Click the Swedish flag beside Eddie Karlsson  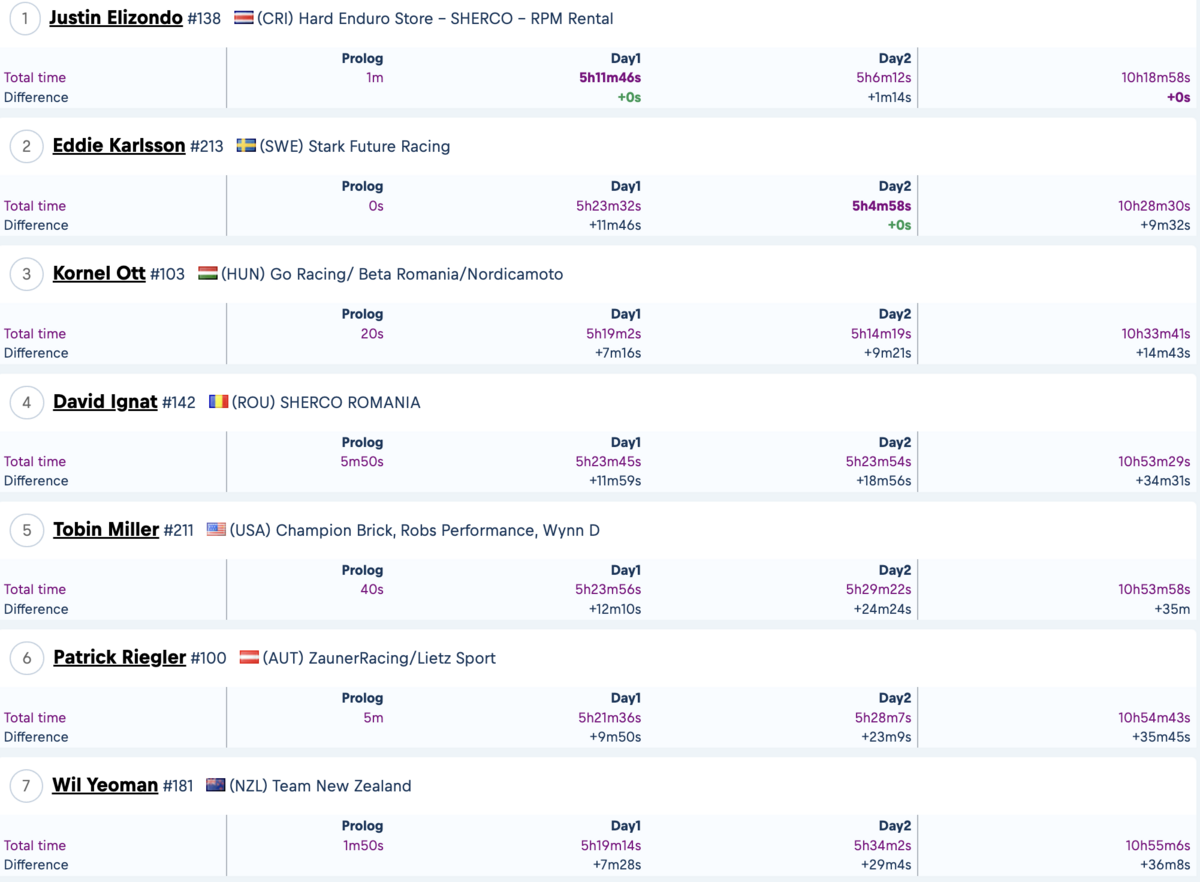tap(246, 146)
